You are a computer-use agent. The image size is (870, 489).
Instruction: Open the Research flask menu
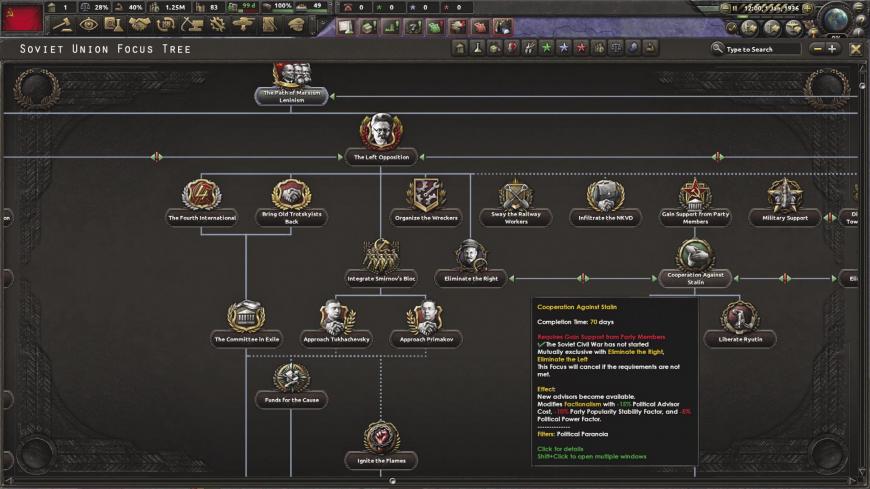pos(114,25)
